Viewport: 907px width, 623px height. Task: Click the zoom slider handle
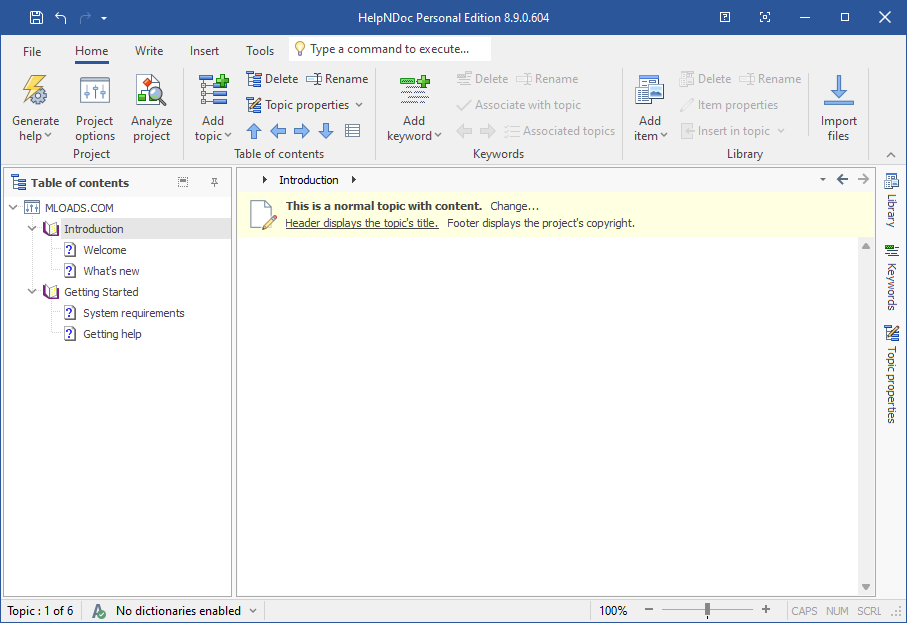point(707,609)
